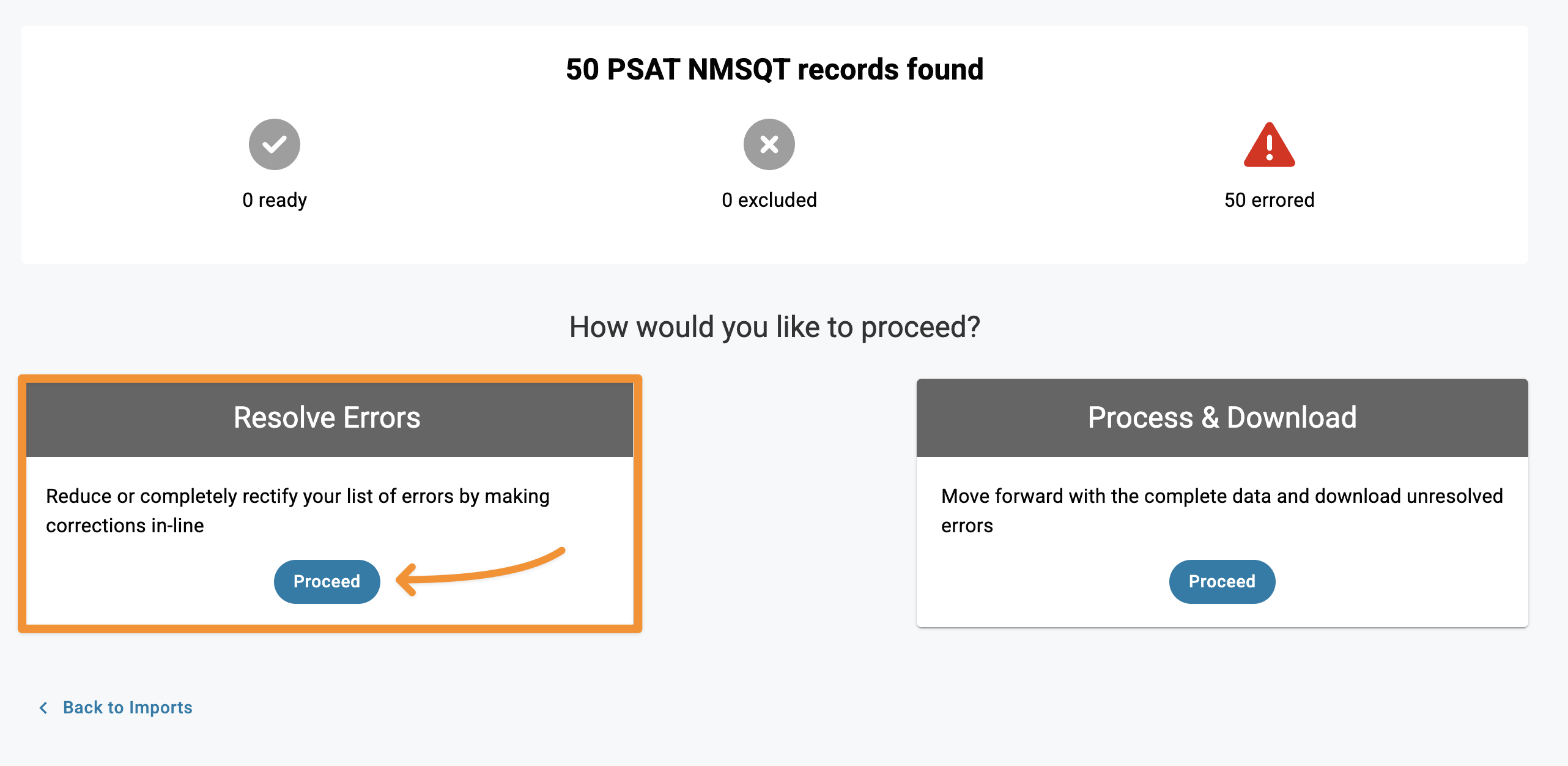
Task: Click the left chevron beside Back to Imports
Action: click(43, 708)
